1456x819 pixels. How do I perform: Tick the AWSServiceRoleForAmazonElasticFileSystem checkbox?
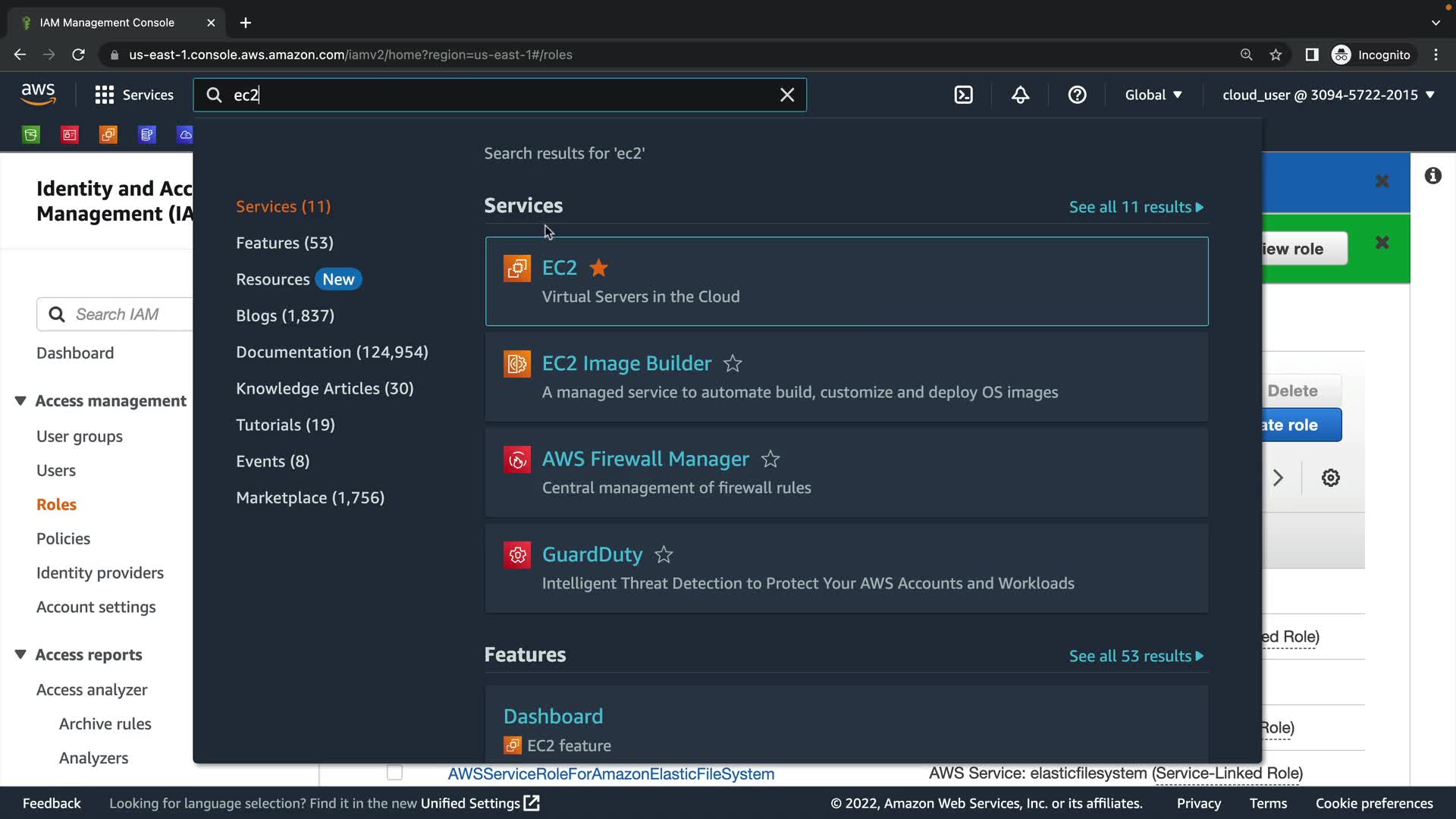point(394,773)
